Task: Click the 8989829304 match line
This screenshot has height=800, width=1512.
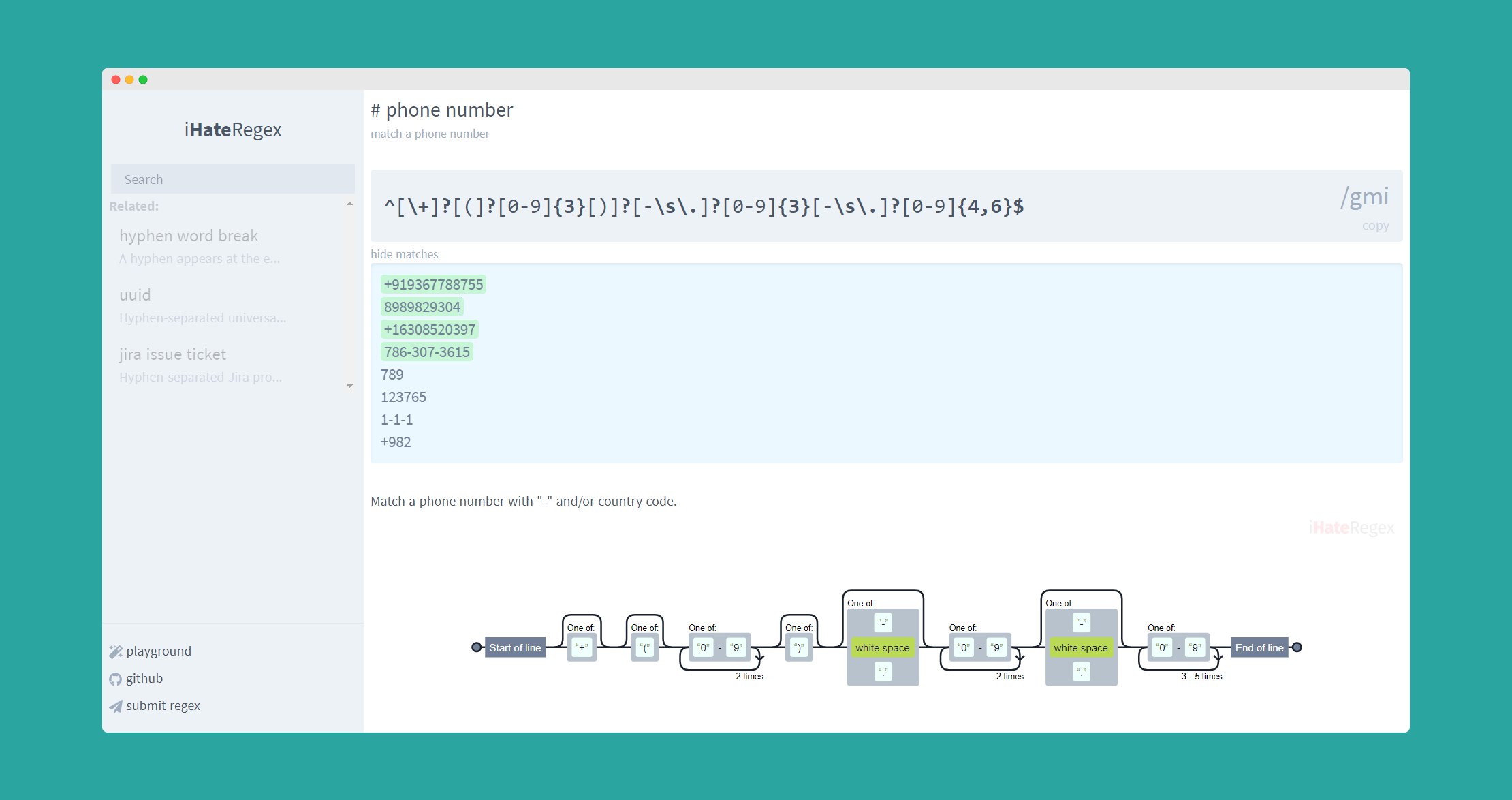Action: click(422, 307)
